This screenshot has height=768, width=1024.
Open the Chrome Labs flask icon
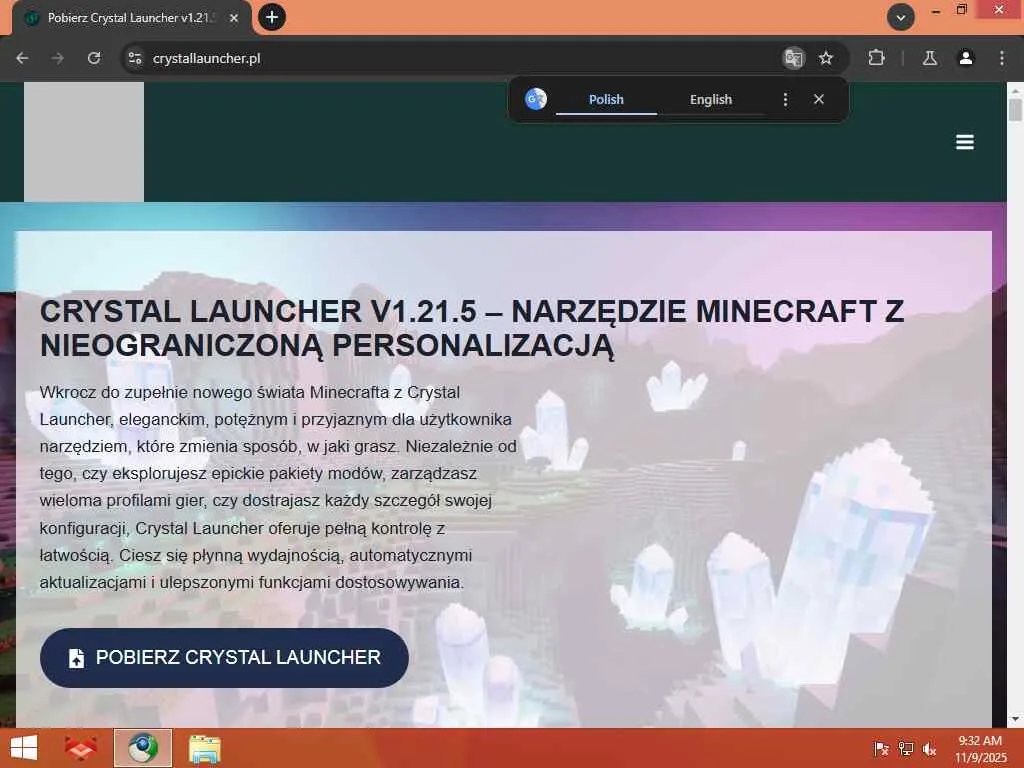[930, 58]
